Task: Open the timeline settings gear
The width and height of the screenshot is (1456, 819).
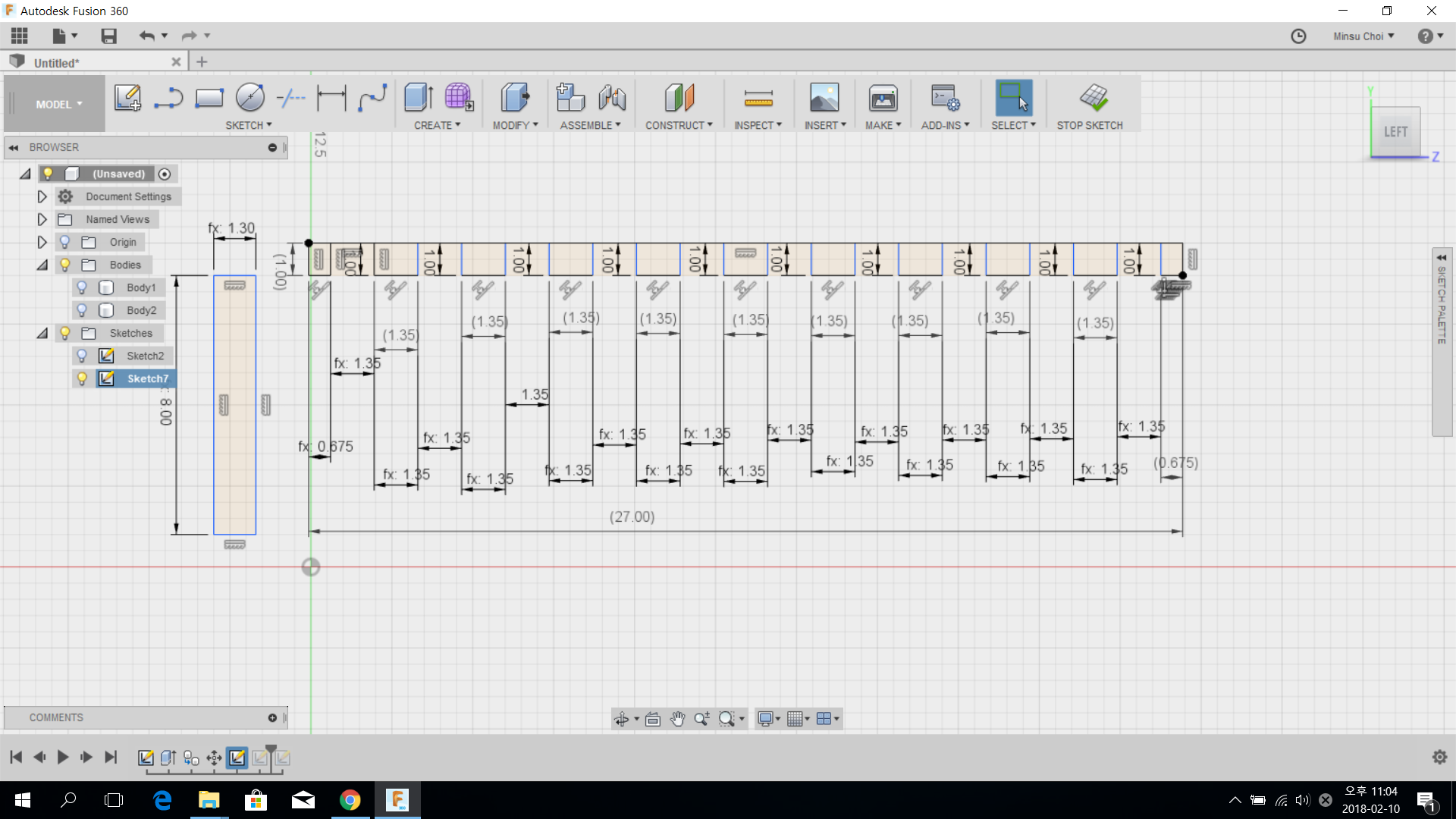Action: tap(1439, 757)
